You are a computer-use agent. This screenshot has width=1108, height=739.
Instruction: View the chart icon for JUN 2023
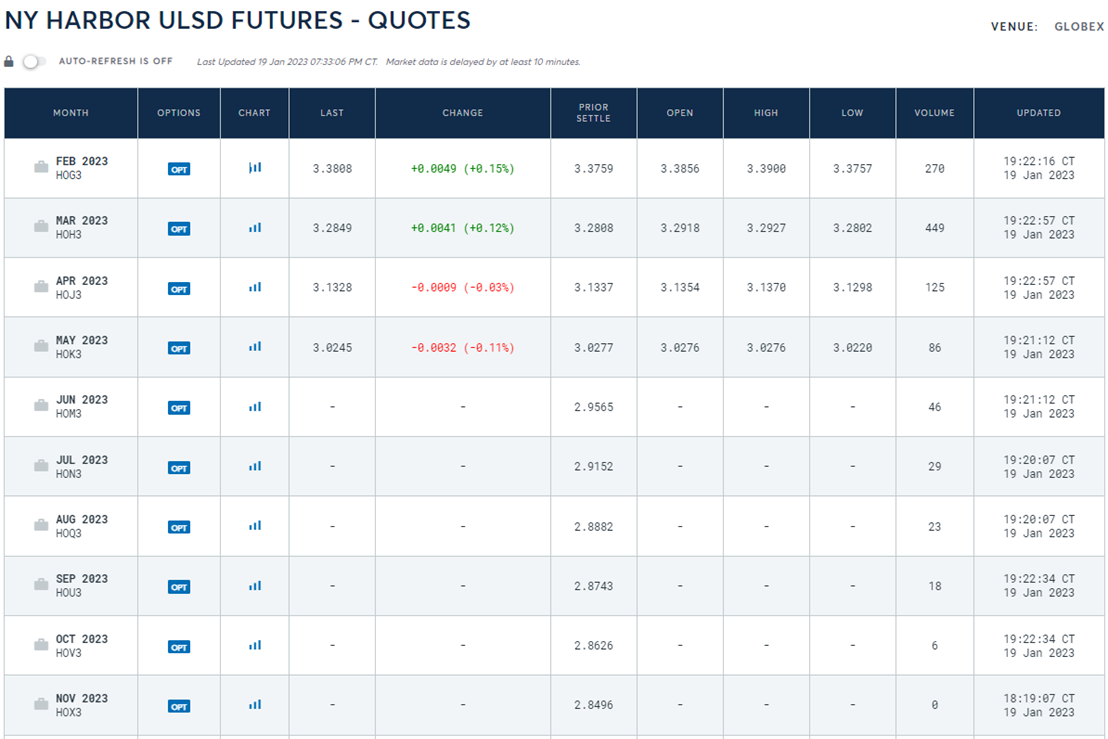tap(255, 407)
